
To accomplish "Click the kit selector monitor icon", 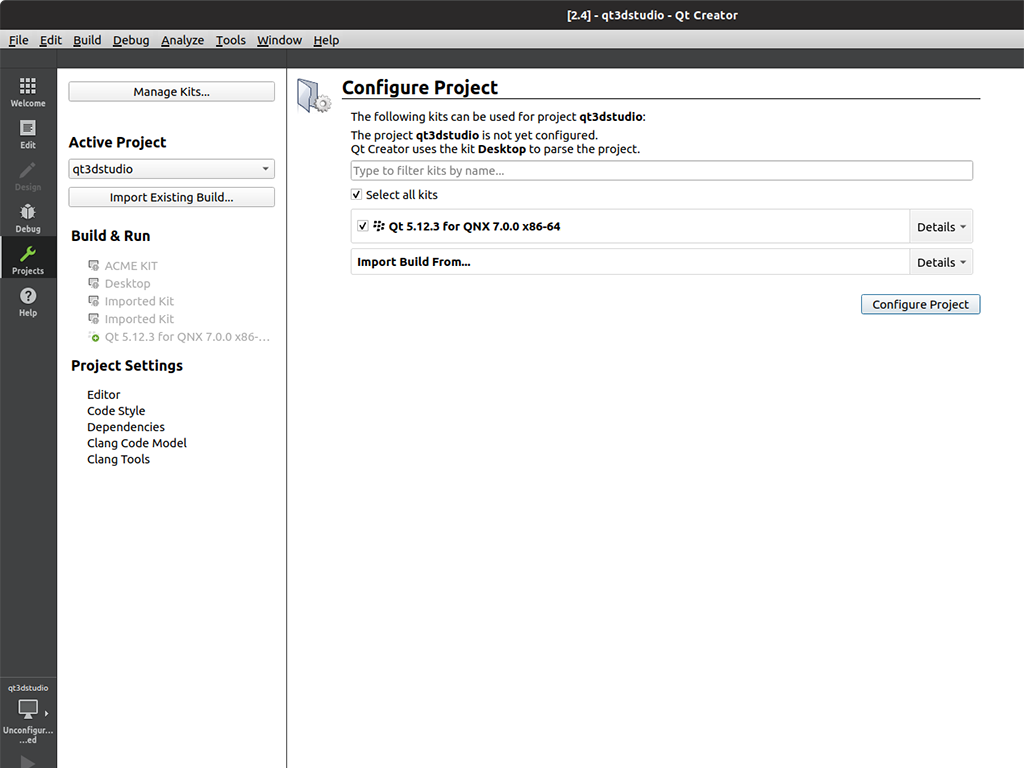I will (x=28, y=710).
